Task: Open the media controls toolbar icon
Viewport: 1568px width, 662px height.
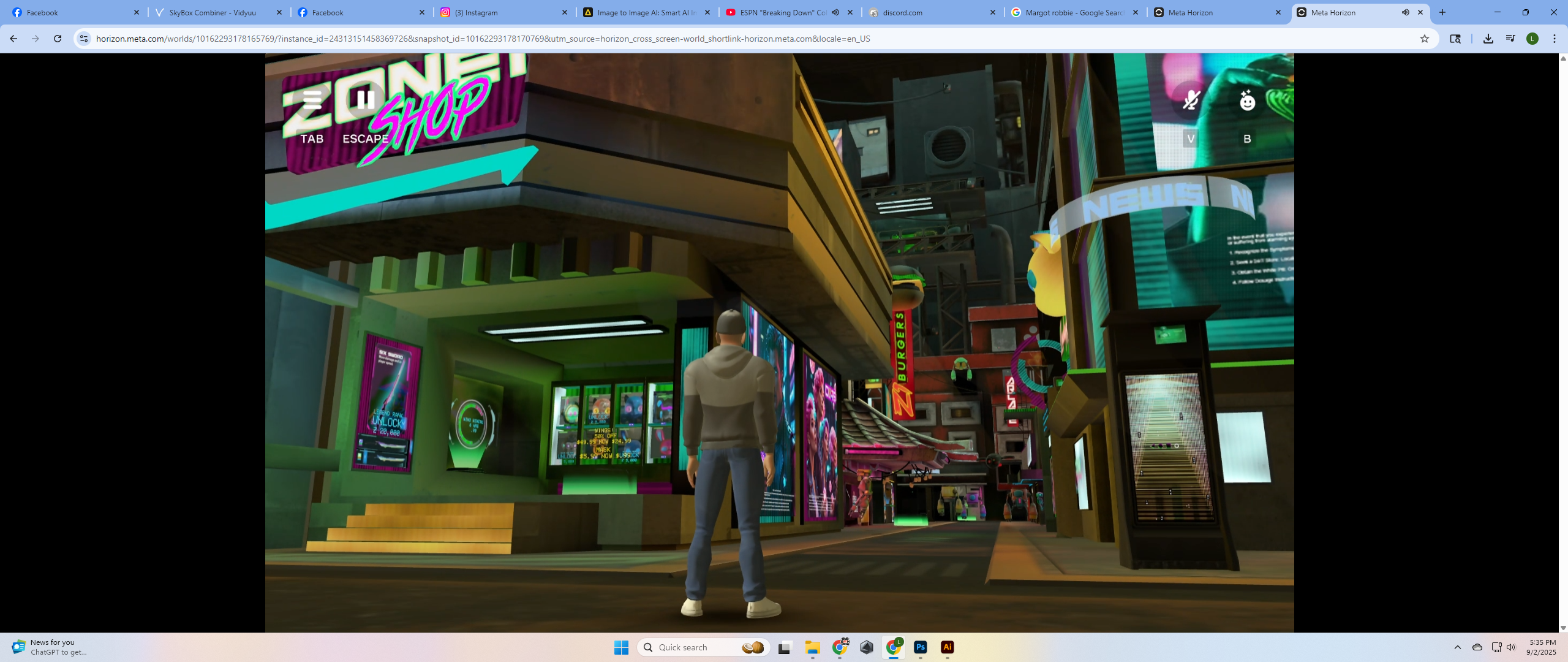Action: pos(1510,39)
